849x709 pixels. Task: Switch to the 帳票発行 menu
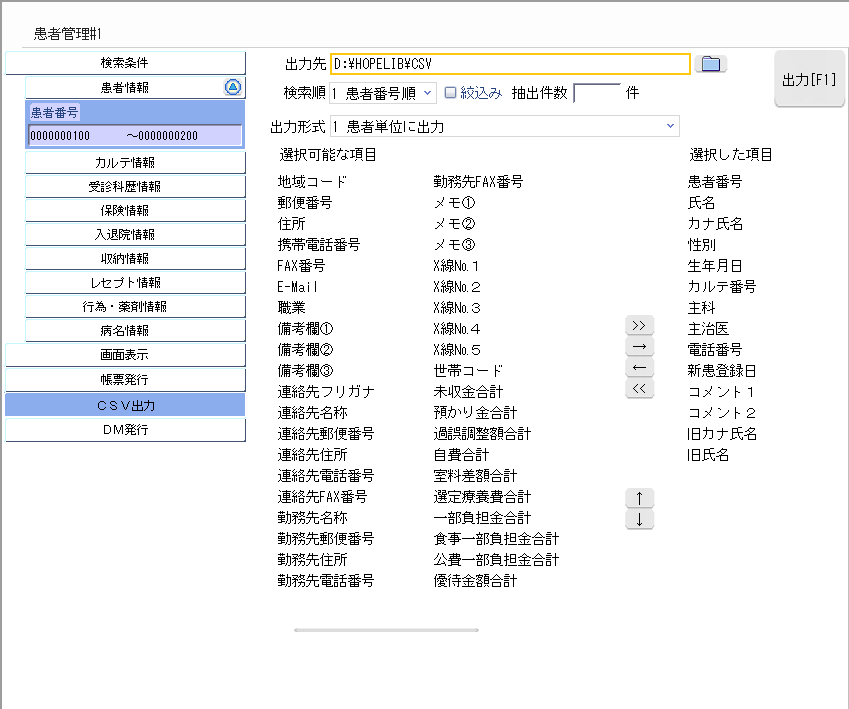click(125, 380)
